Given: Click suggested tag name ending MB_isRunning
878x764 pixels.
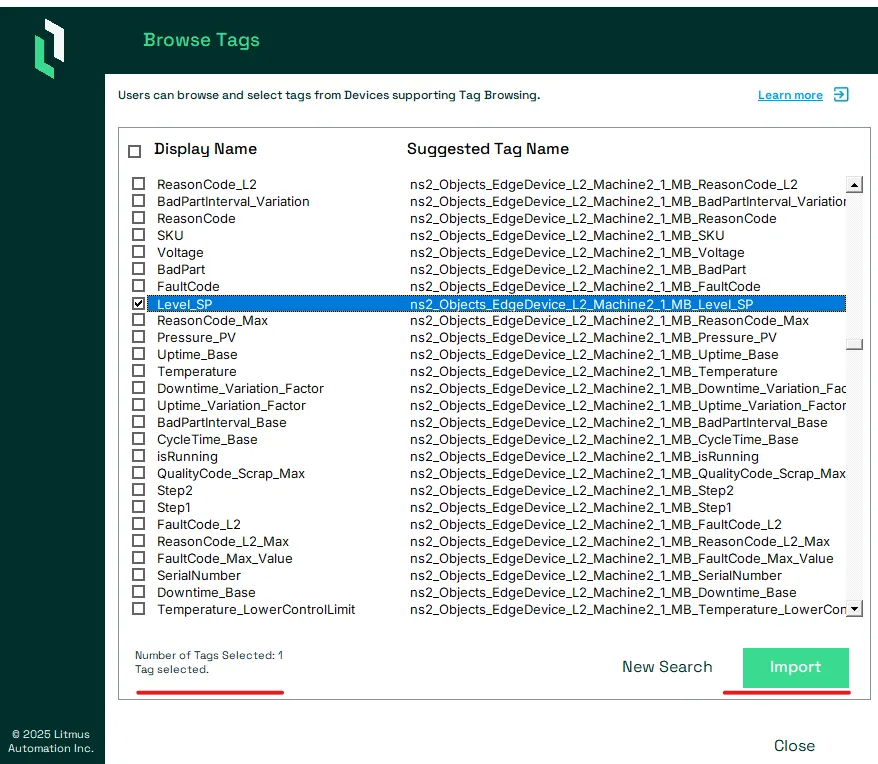Looking at the screenshot, I should point(584,456).
